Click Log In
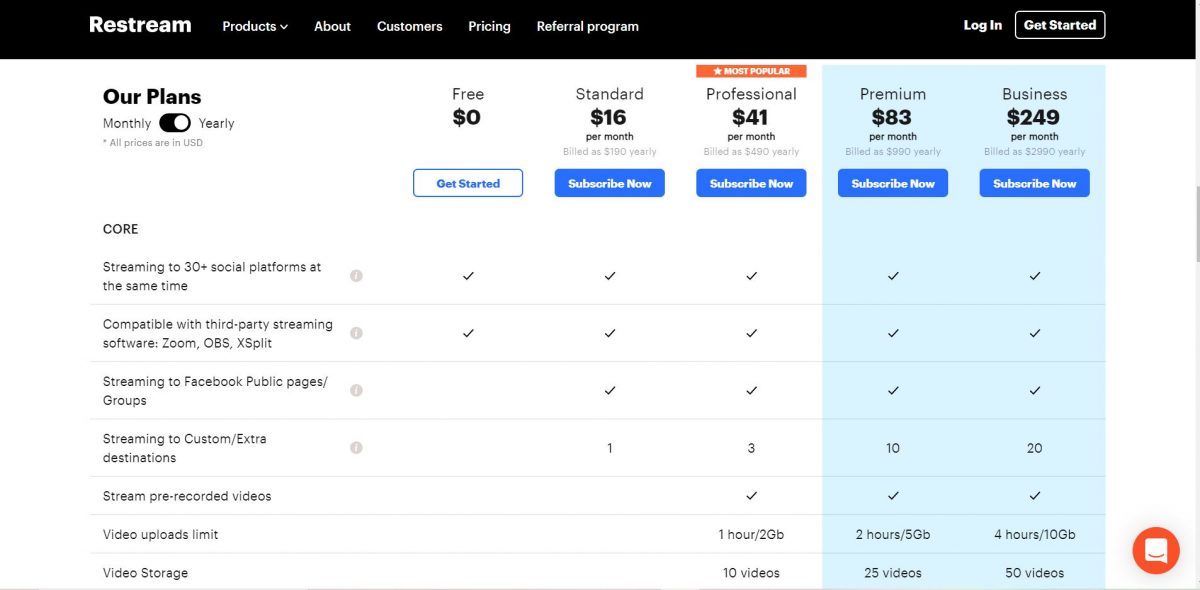 (982, 25)
